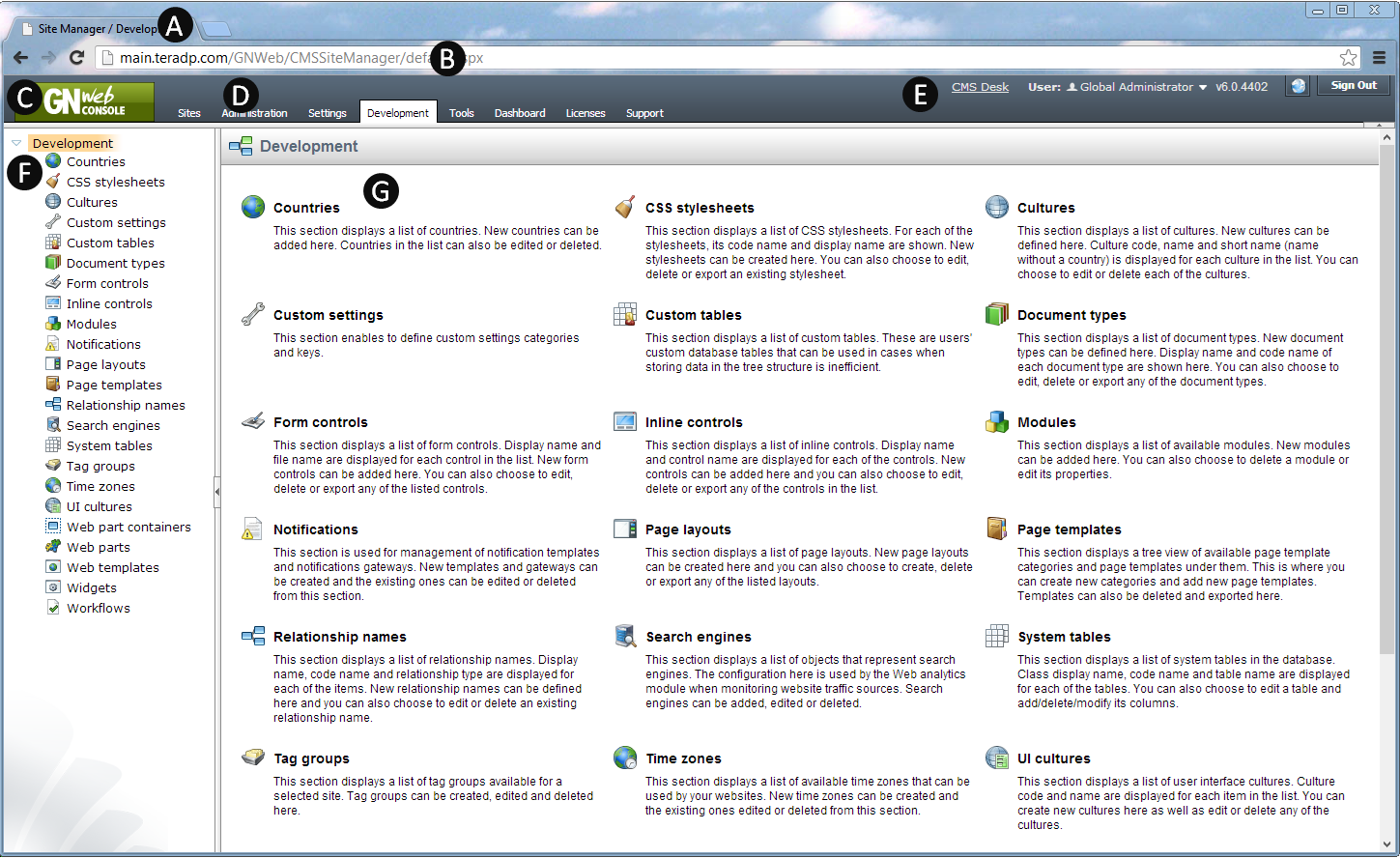Select Web part containers in sidebar tree

[129, 527]
